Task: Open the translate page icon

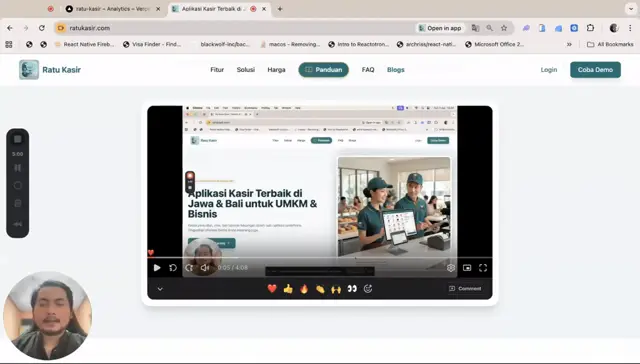Action: coord(475,28)
